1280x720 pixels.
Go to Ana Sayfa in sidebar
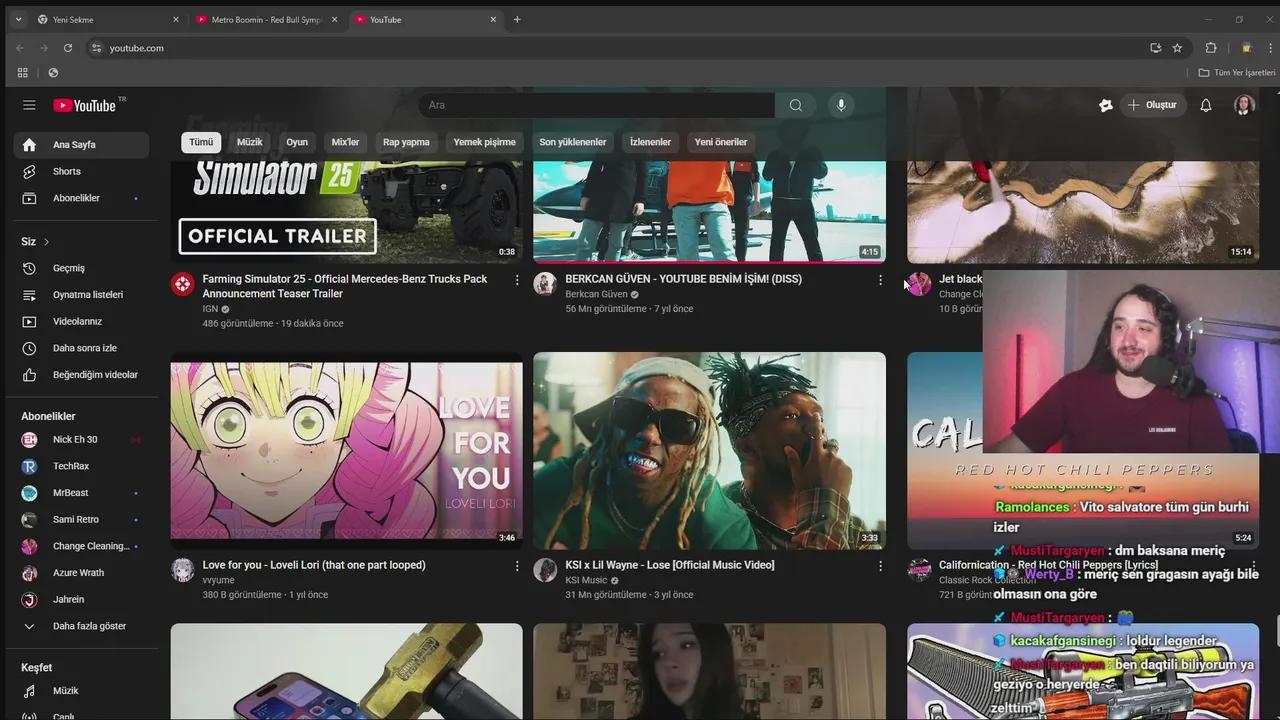[x=81, y=145]
